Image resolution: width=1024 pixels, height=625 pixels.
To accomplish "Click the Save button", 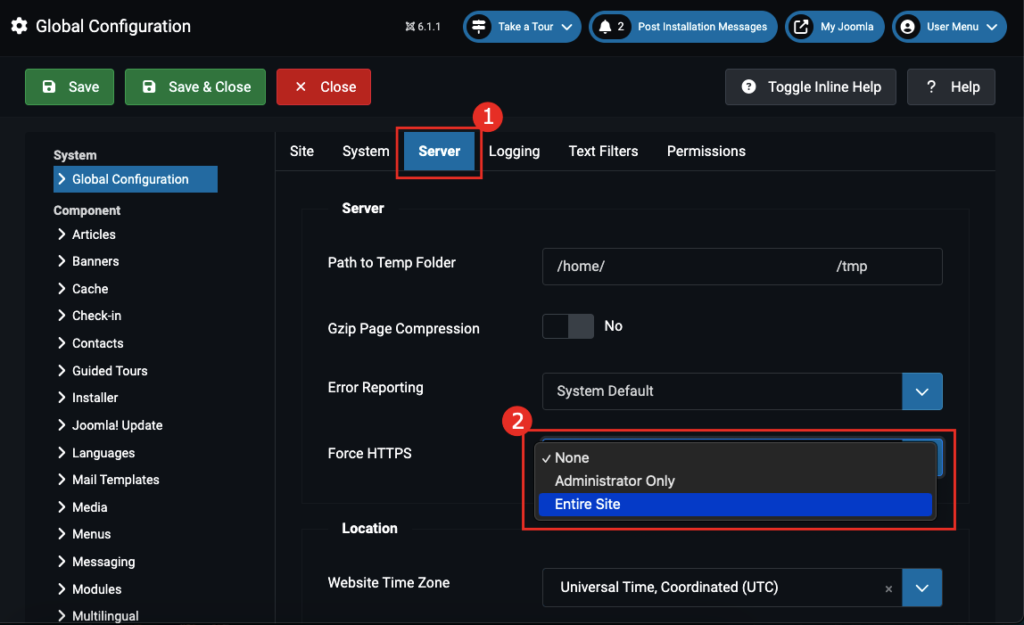I will (x=69, y=87).
